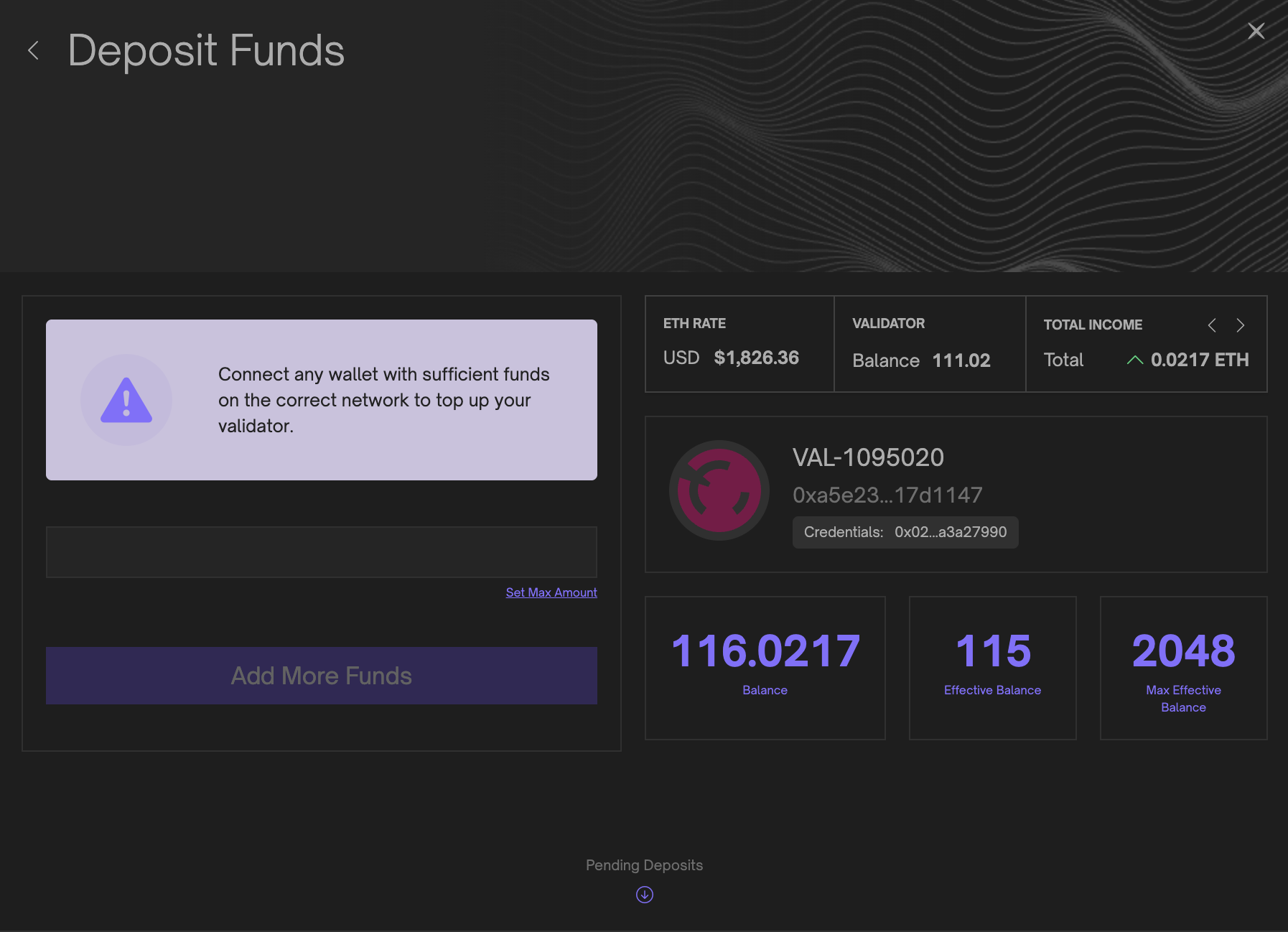Click the 116.0217 Balance value

point(765,651)
